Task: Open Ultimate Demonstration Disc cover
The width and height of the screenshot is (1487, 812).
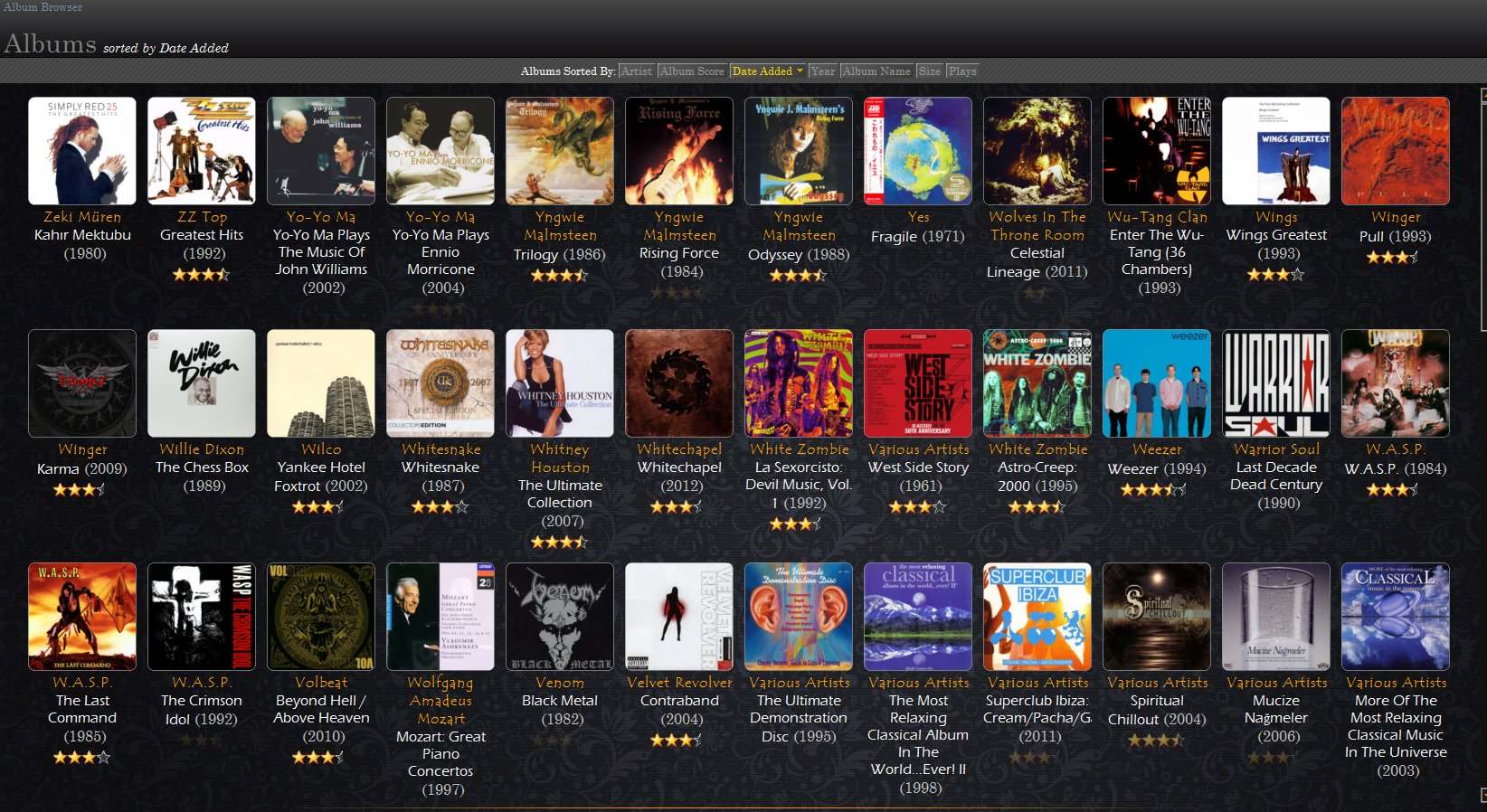Action: (x=799, y=617)
